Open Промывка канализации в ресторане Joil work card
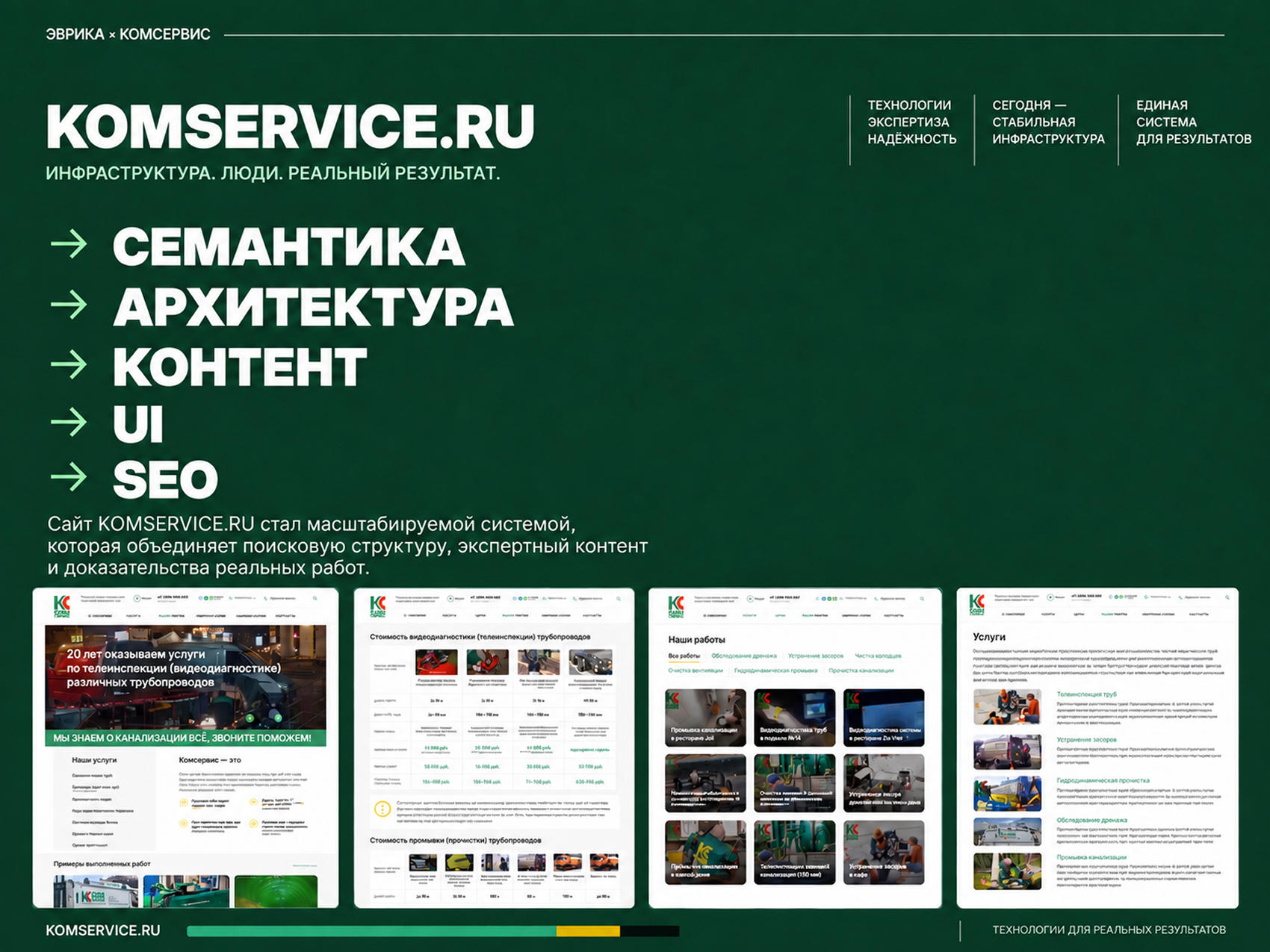 tap(705, 718)
